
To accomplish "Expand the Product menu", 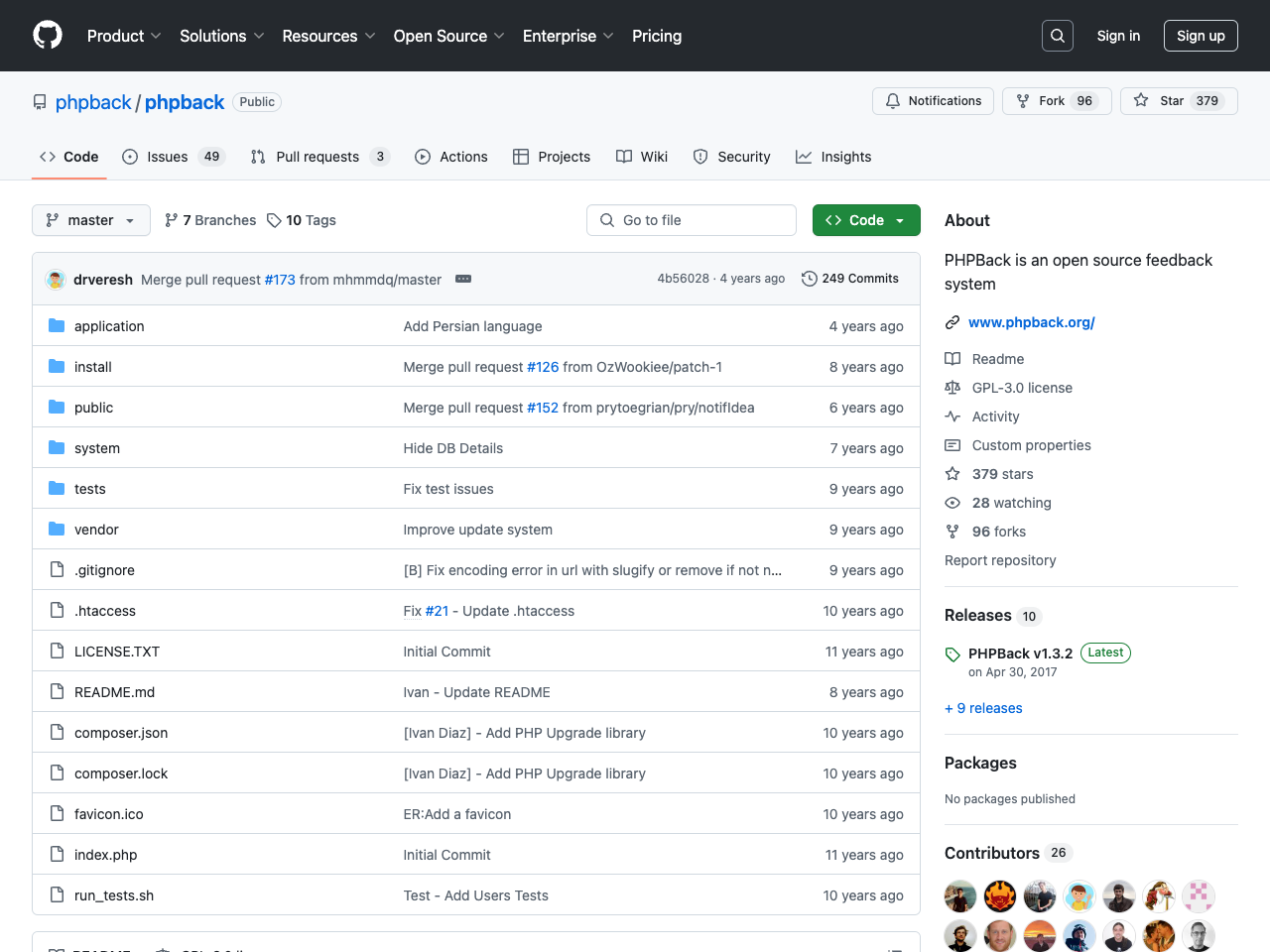I will coord(124,36).
